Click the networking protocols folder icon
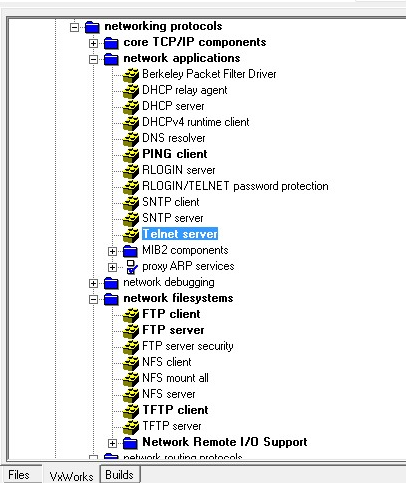This screenshot has height=490, width=406. point(92,27)
